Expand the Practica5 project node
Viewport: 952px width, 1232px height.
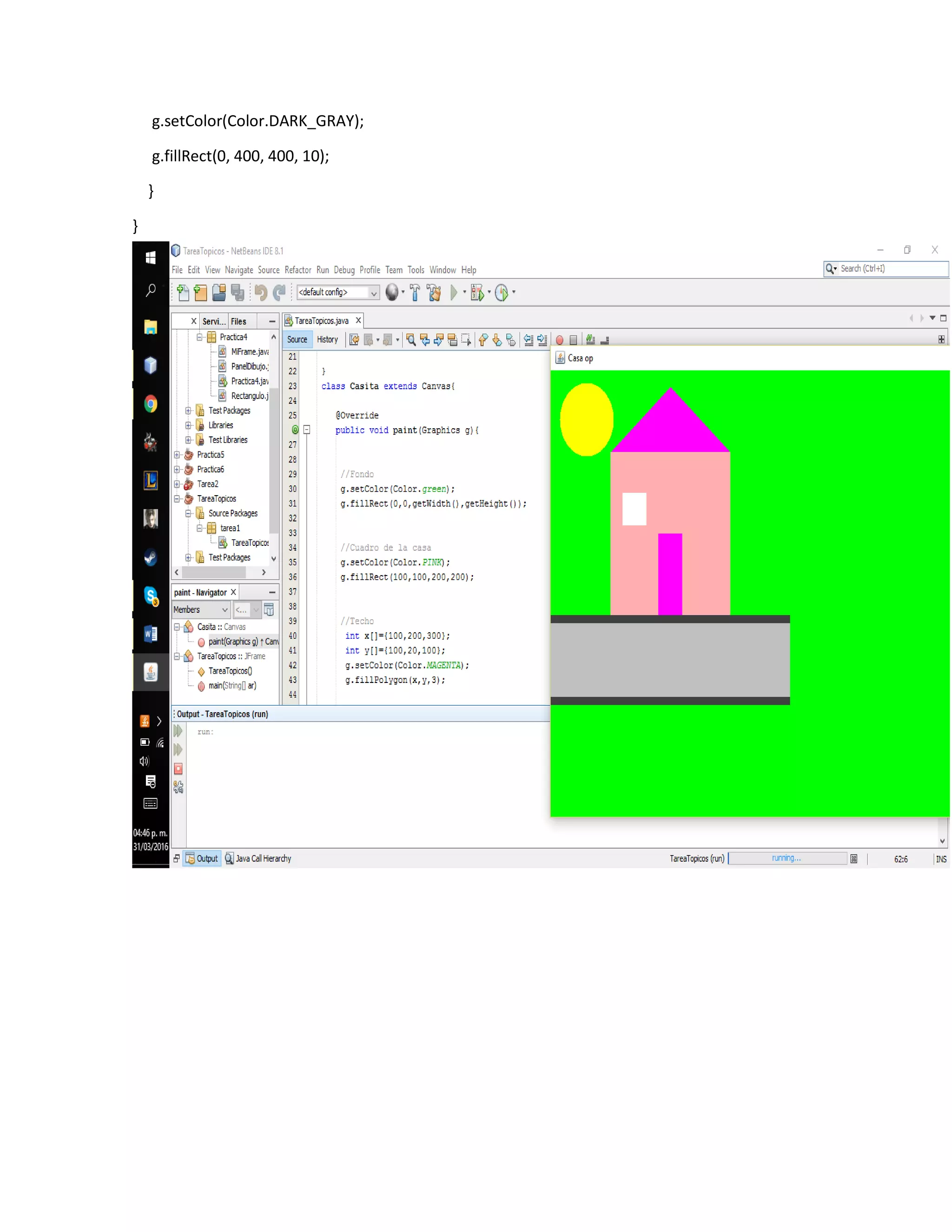point(177,455)
